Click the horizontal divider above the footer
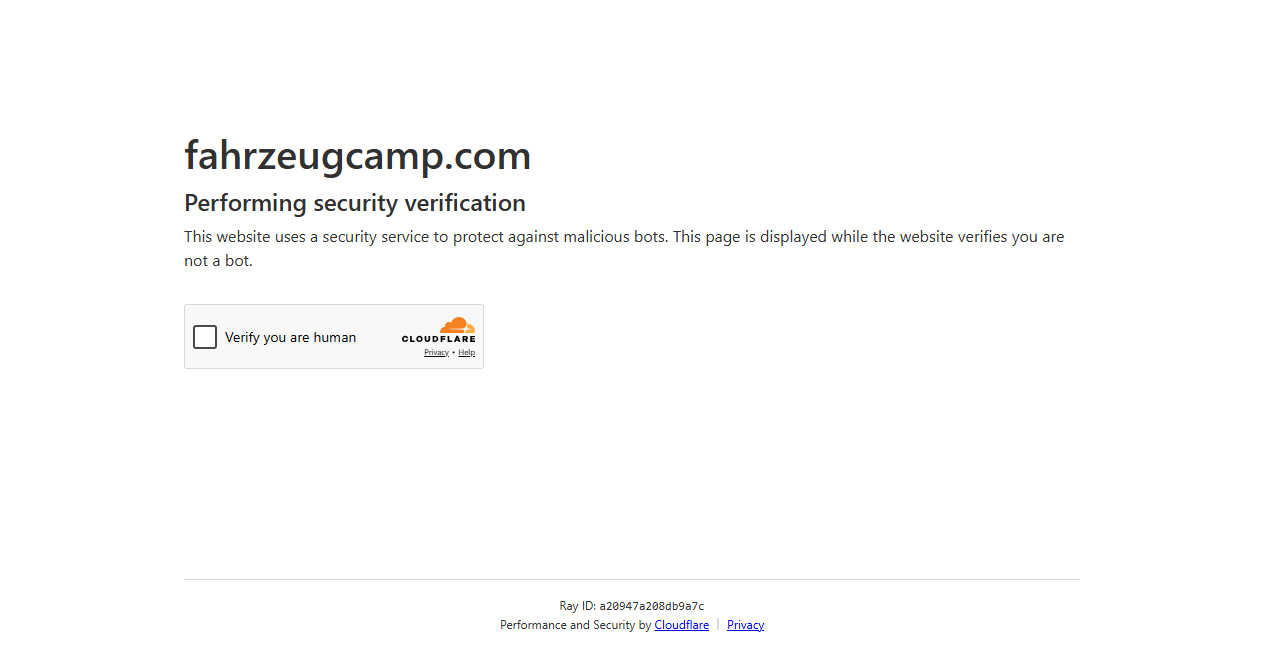Viewport: 1264px width, 649px height. click(x=632, y=579)
